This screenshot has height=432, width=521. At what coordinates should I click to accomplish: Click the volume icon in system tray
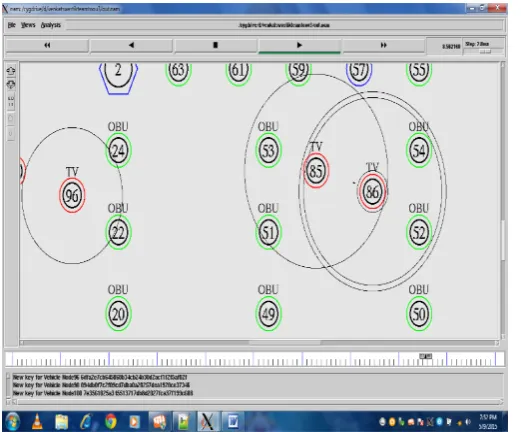(468, 422)
